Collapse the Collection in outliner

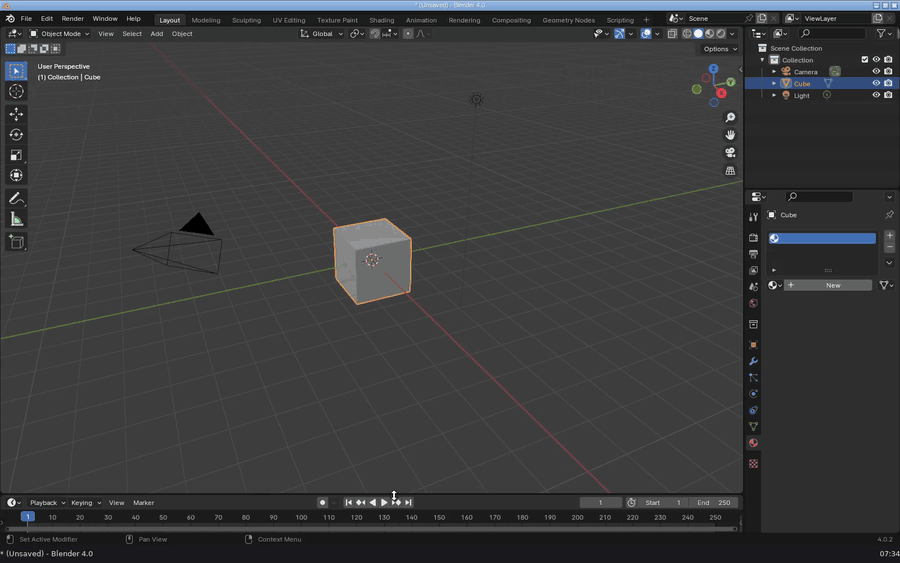[762, 60]
